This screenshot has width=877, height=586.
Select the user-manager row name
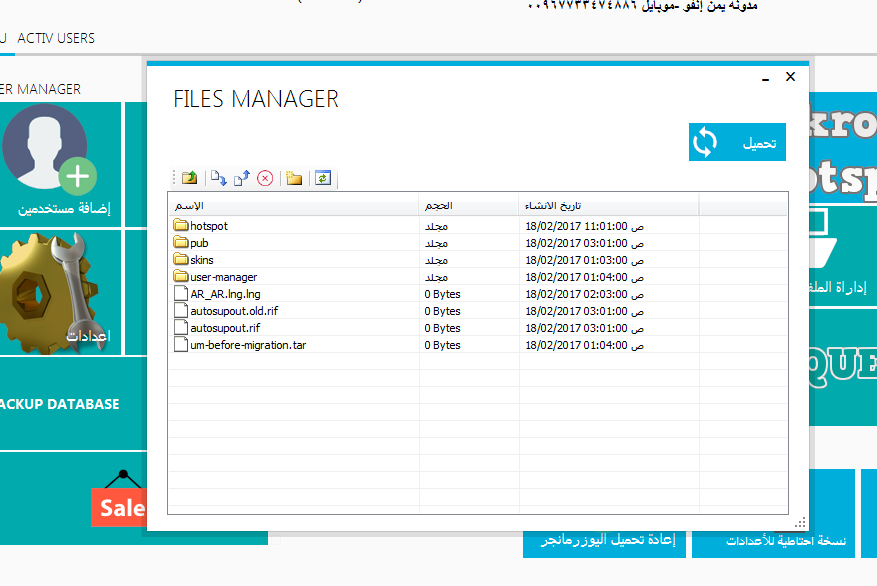point(224,277)
